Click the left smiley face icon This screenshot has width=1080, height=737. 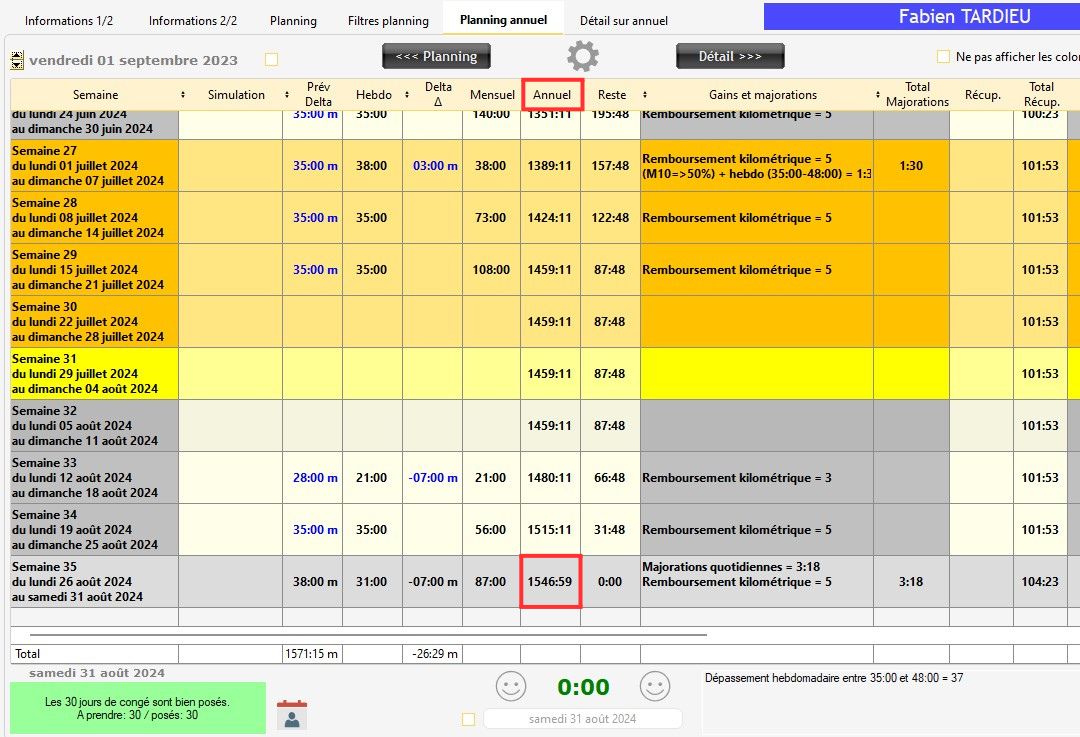coord(511,686)
